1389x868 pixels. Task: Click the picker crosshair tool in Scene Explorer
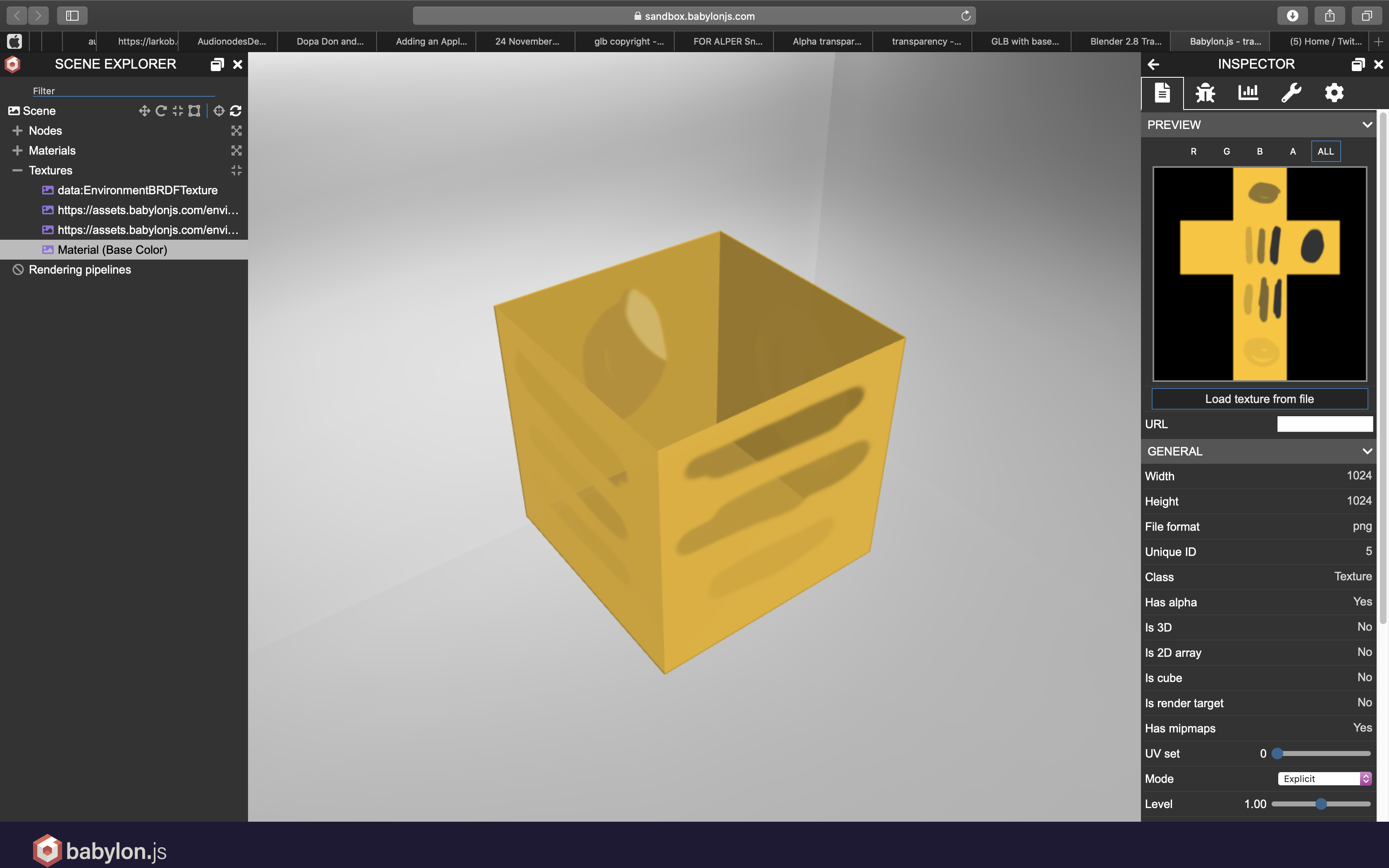pyautogui.click(x=219, y=111)
